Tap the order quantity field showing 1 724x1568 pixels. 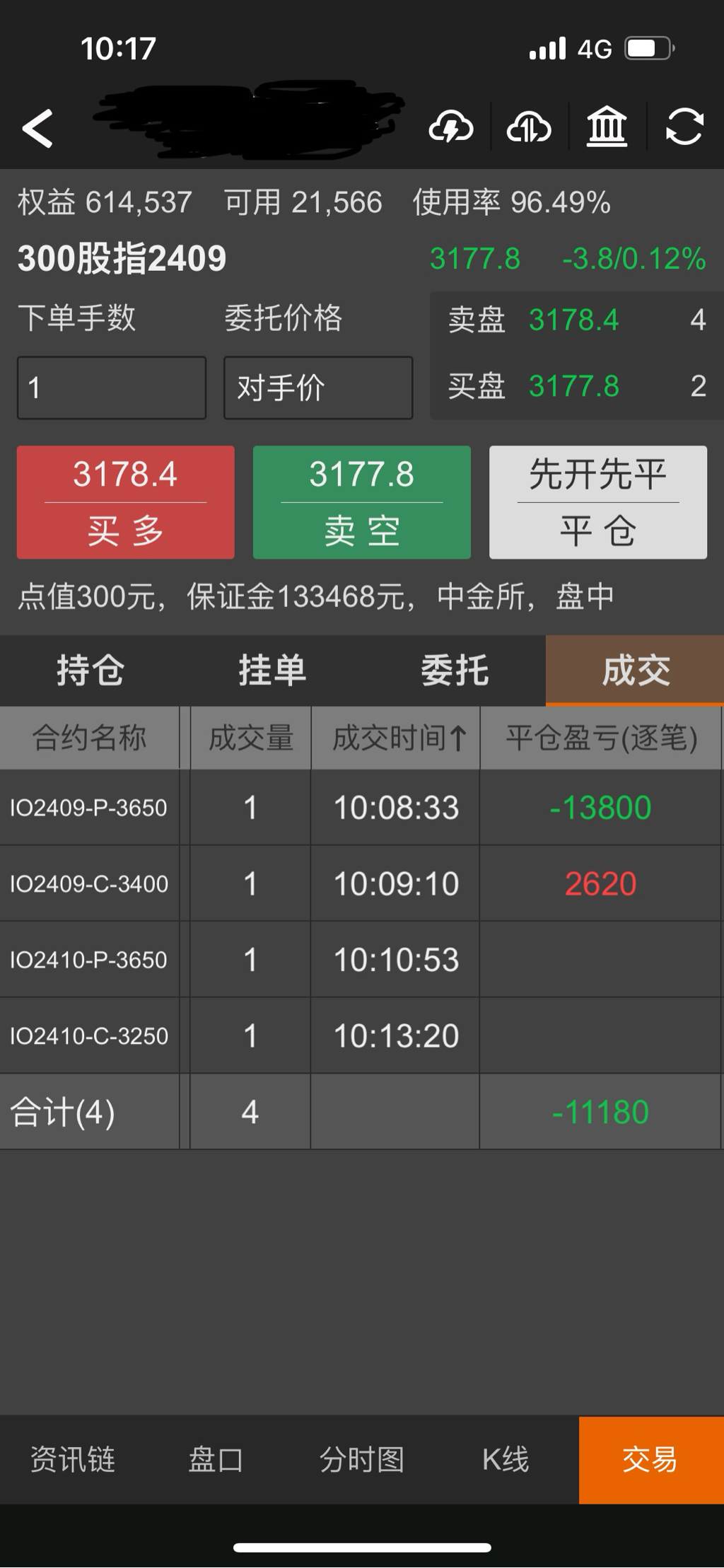112,388
